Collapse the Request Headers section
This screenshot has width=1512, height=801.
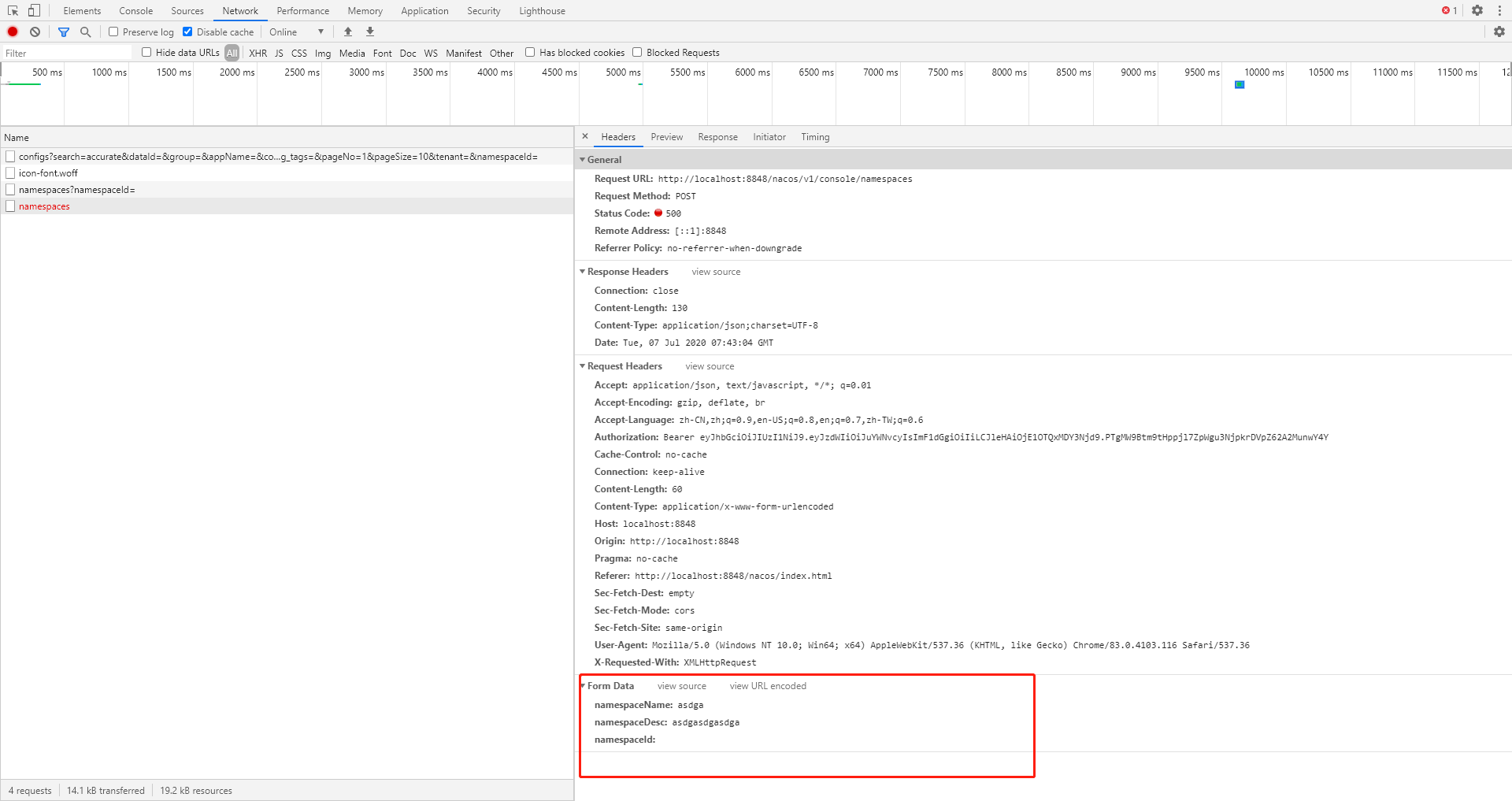tap(583, 365)
